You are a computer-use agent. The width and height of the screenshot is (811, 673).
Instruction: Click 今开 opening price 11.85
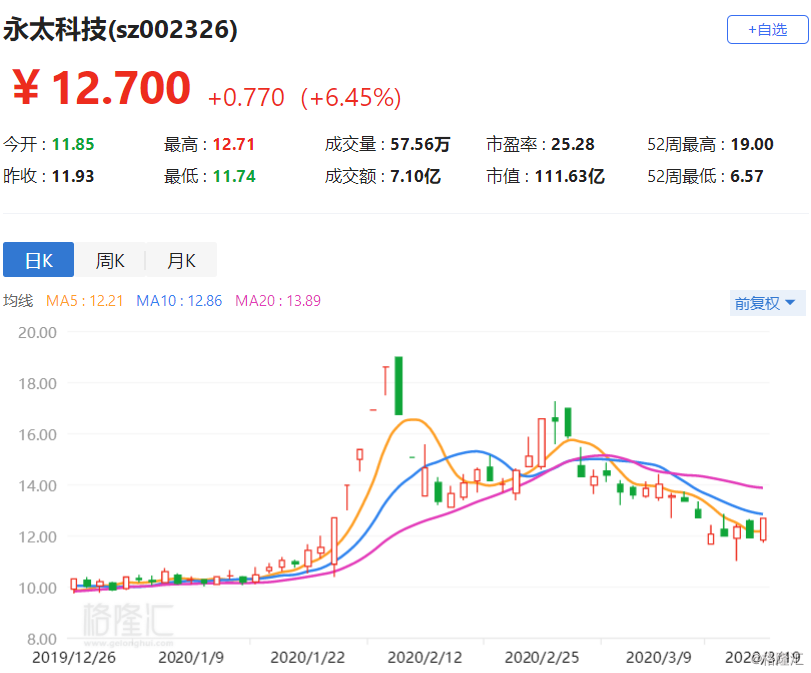(73, 144)
